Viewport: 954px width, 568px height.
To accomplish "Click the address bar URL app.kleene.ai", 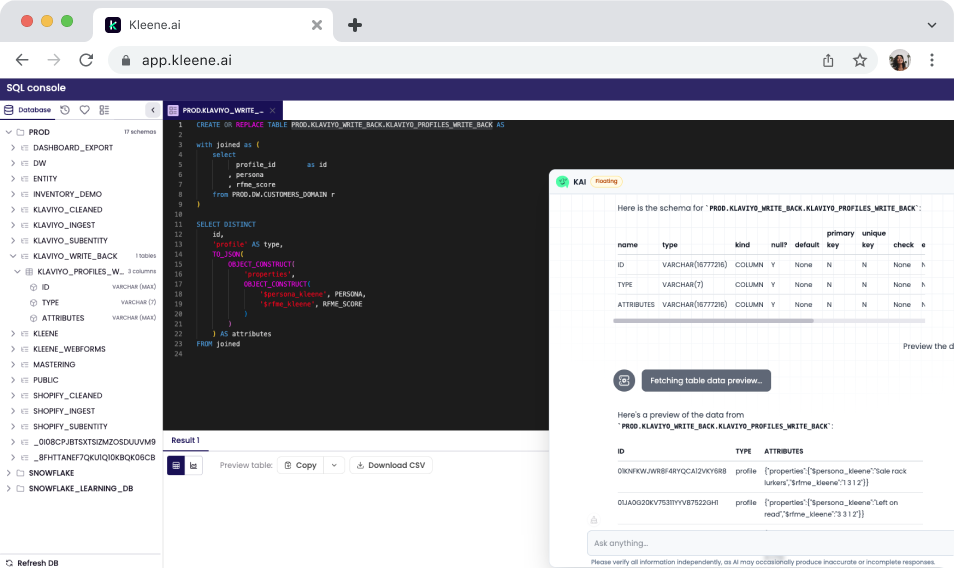I will click(x=187, y=60).
